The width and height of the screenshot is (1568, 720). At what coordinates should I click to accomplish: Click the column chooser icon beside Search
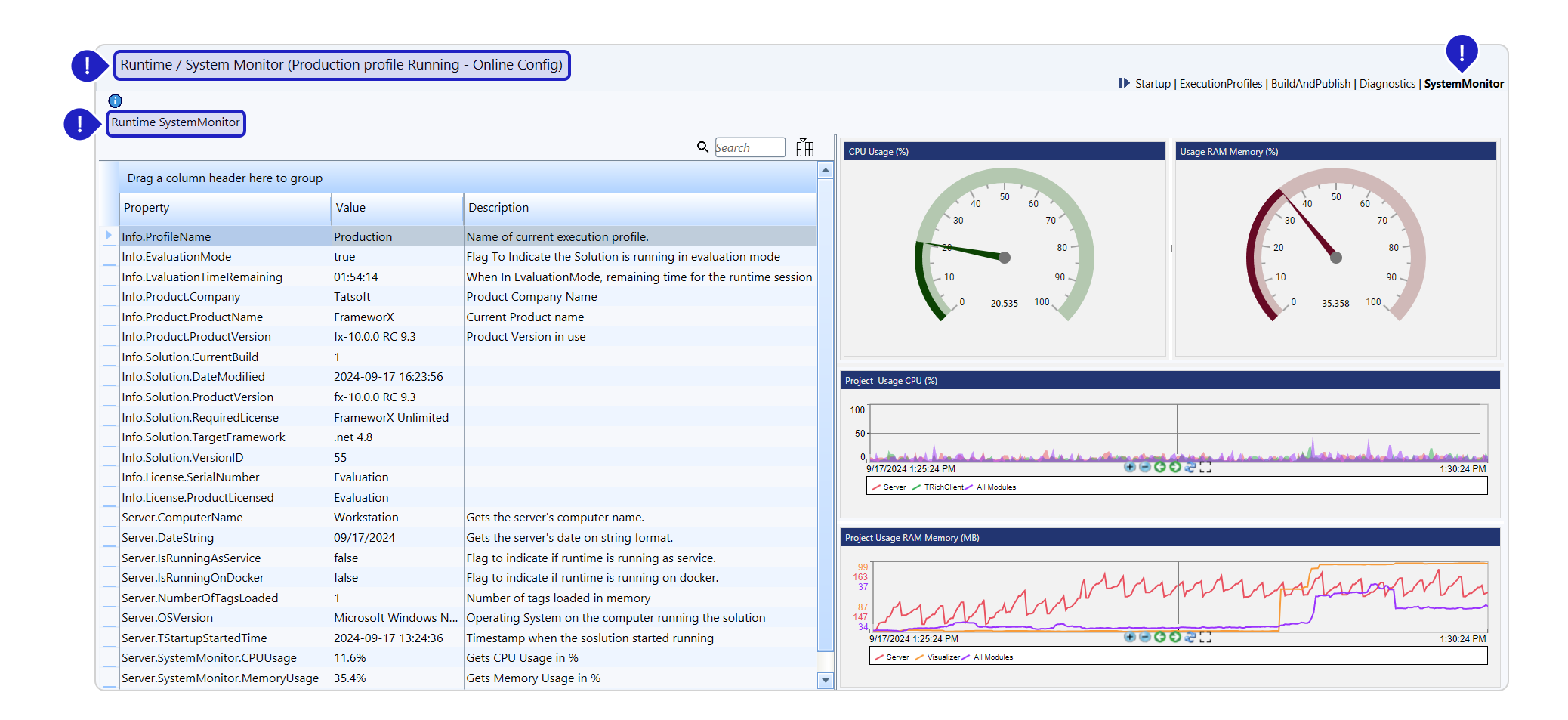coord(804,147)
